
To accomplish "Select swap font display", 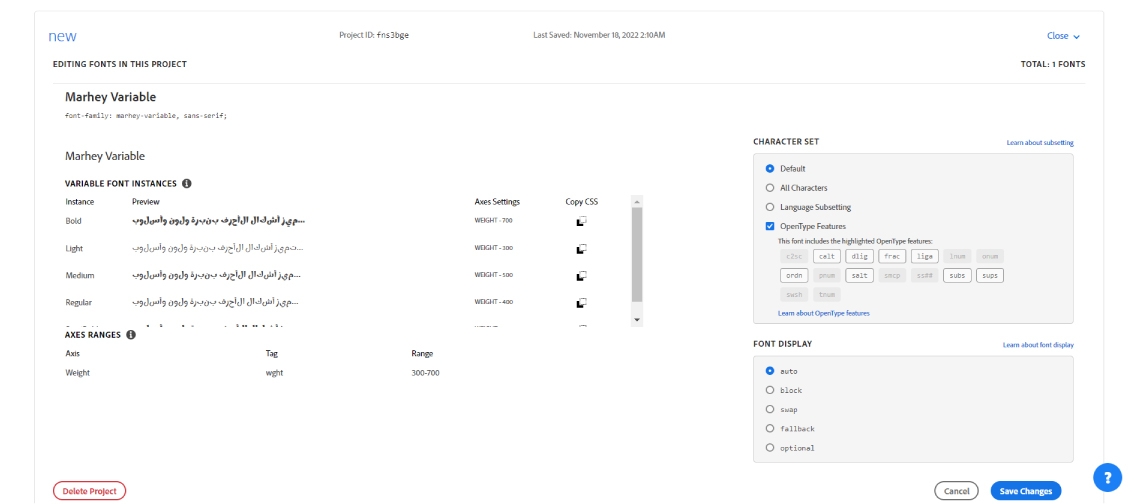I will [x=770, y=409].
